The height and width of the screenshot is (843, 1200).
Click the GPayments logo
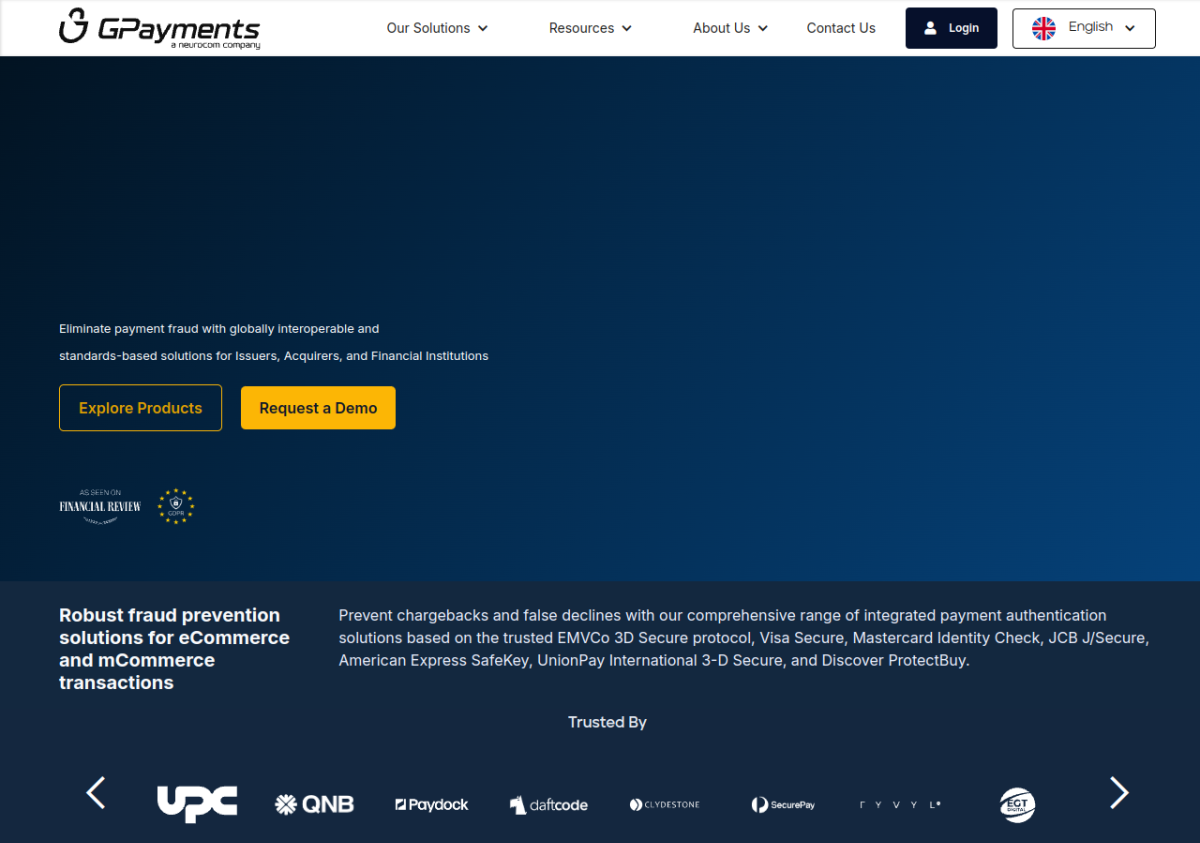(x=160, y=28)
